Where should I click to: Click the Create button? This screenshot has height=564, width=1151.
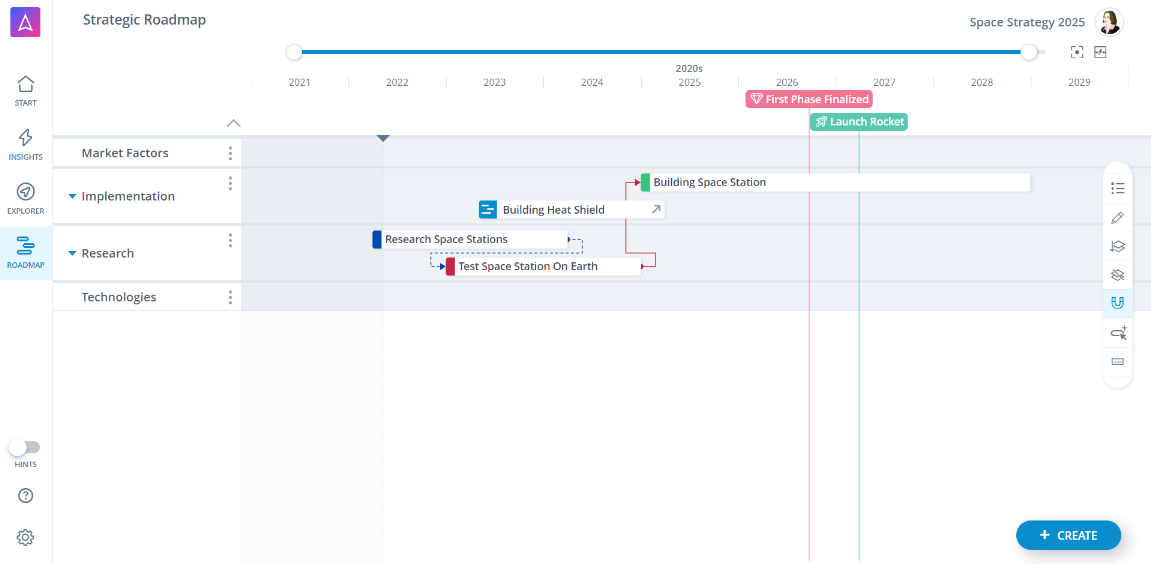click(1068, 535)
